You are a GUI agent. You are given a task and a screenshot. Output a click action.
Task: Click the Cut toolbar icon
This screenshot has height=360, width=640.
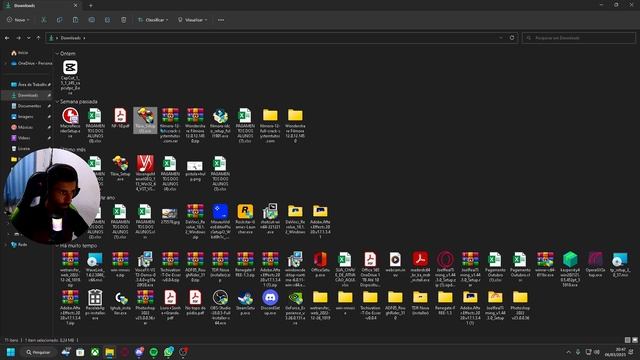click(44, 20)
